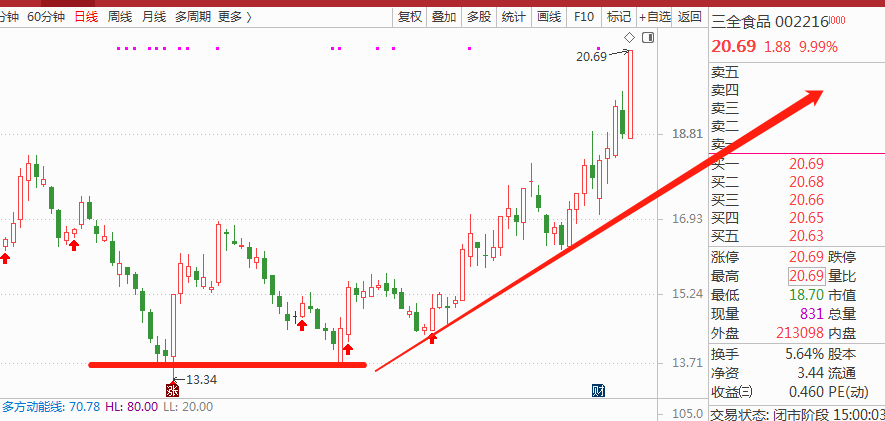The width and height of the screenshot is (885, 421).
Task: Open the 涨 limit-up marker under the chart
Action: pyautogui.click(x=172, y=390)
